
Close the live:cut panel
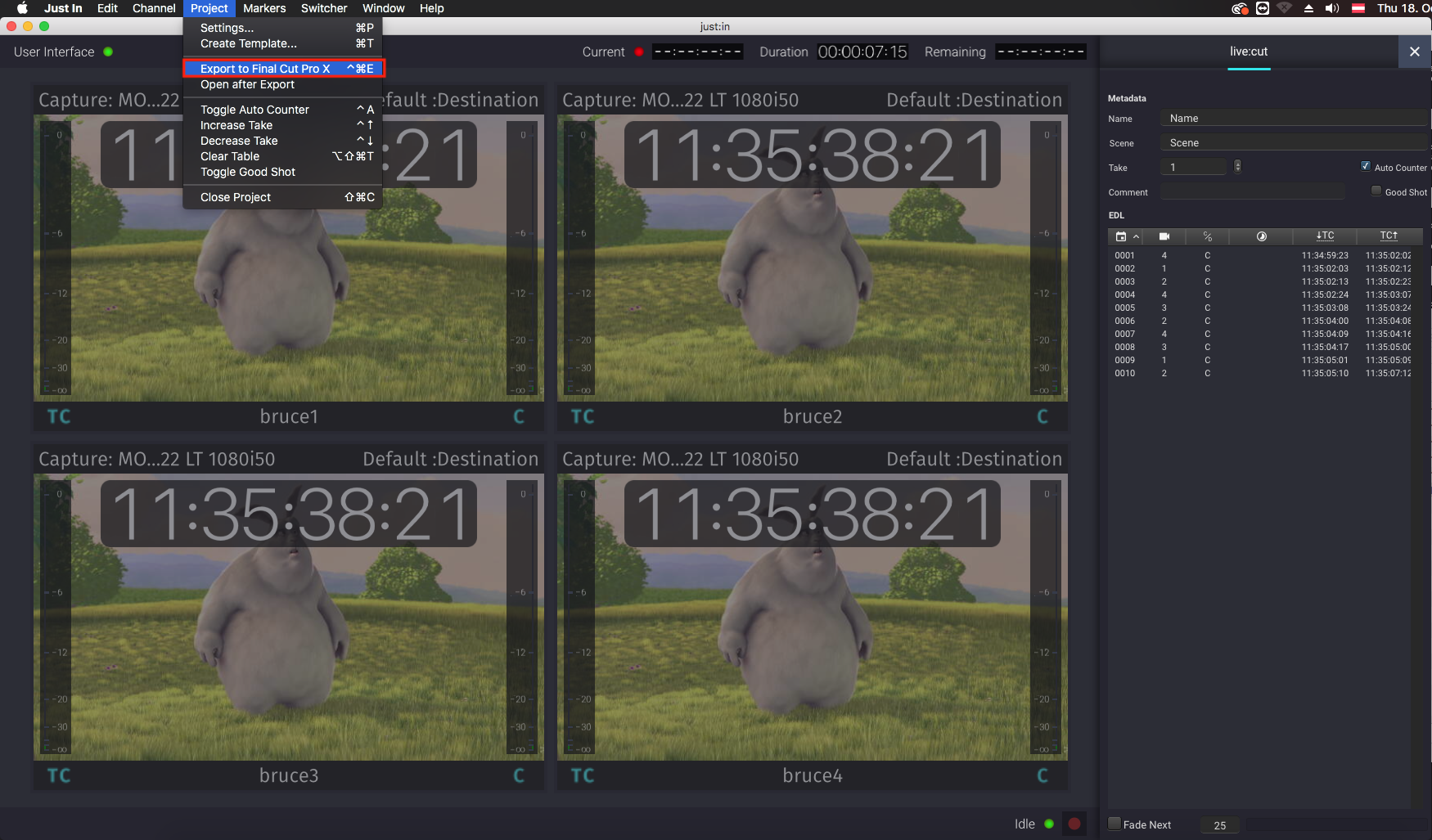click(x=1415, y=52)
